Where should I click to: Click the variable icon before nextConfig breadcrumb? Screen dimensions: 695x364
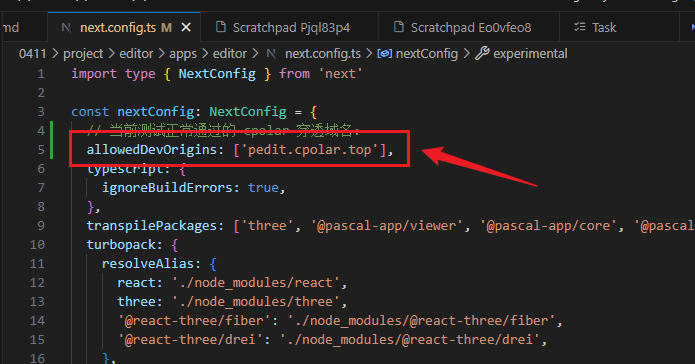point(384,54)
